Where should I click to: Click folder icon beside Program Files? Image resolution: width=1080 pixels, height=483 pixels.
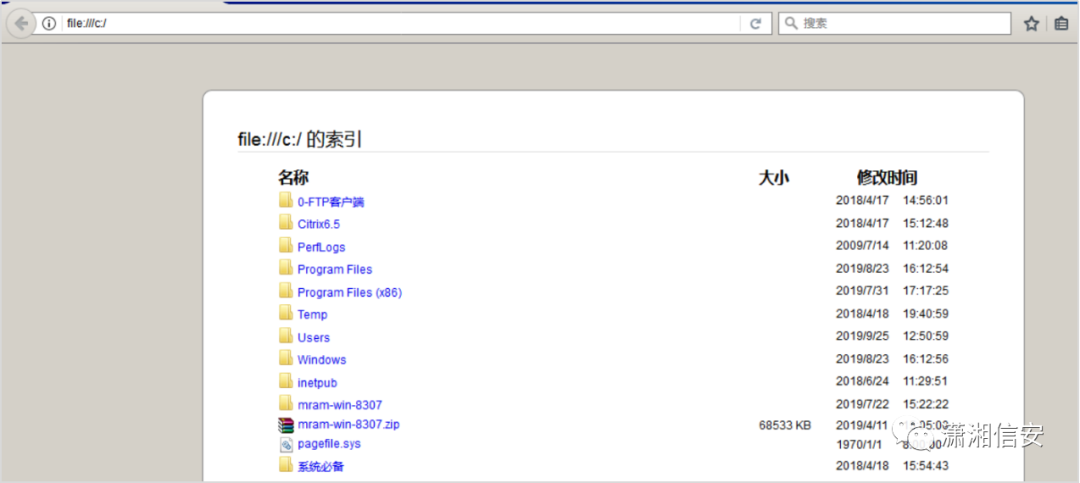[286, 268]
